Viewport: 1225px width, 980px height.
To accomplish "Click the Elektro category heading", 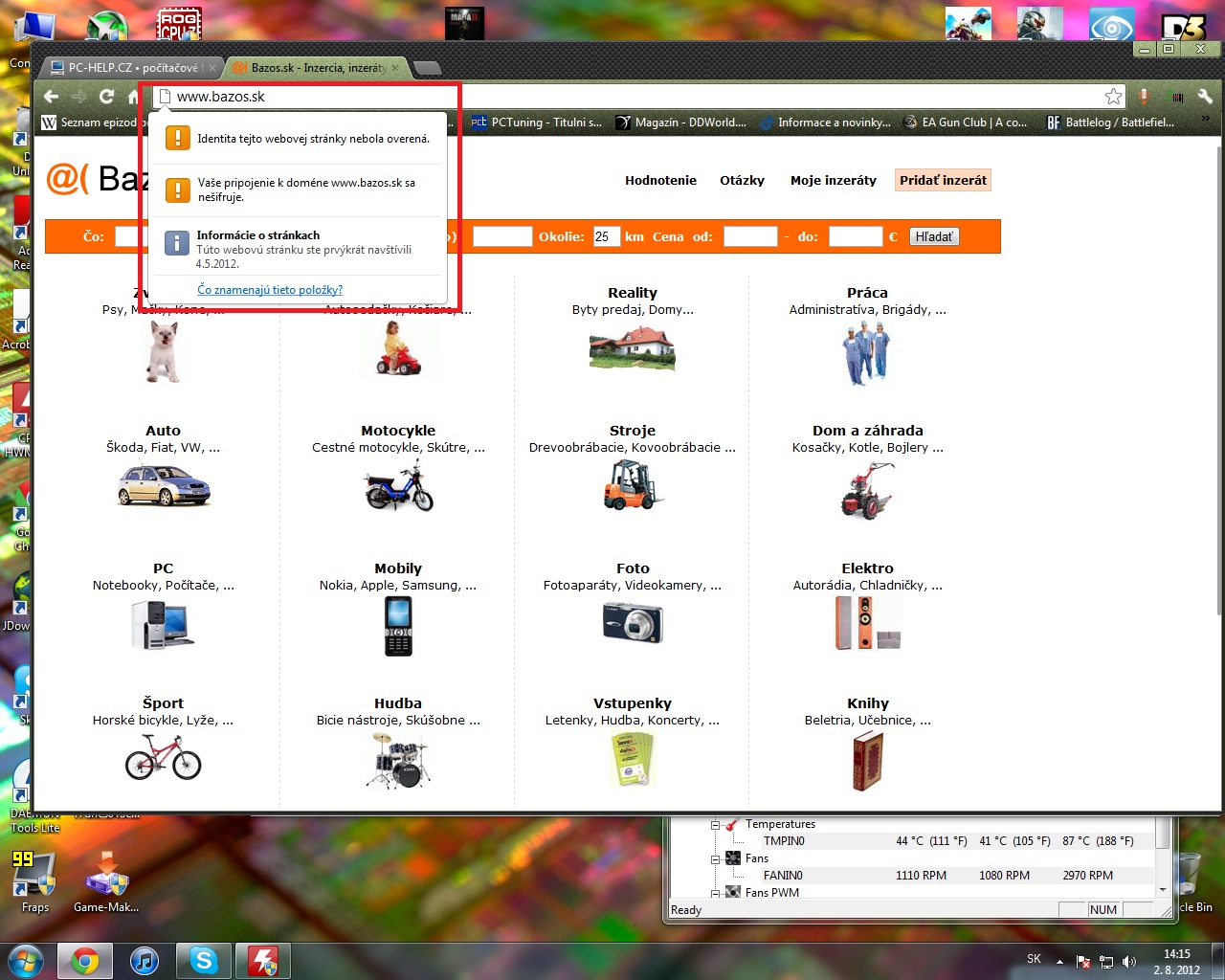I will (x=867, y=568).
